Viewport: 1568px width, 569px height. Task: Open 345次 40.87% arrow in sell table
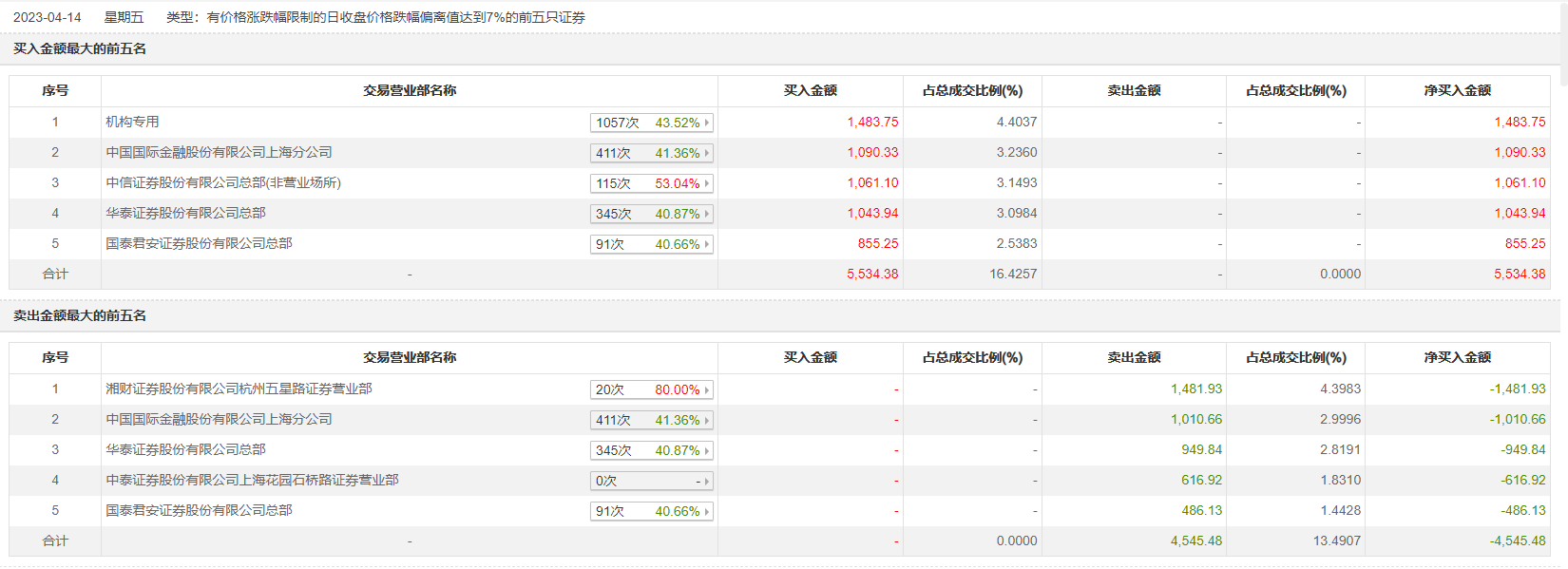click(706, 451)
